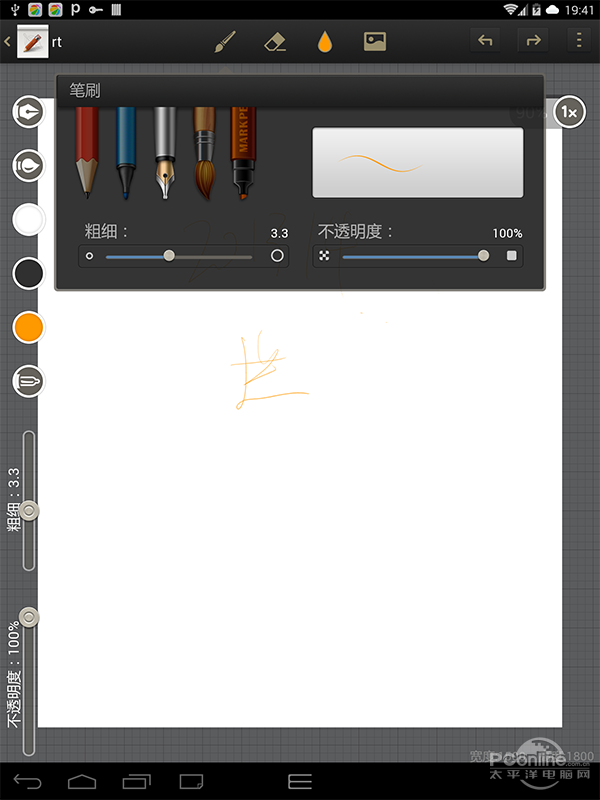Click the vertical opacity slider handle
This screenshot has height=800, width=600.
point(29,617)
